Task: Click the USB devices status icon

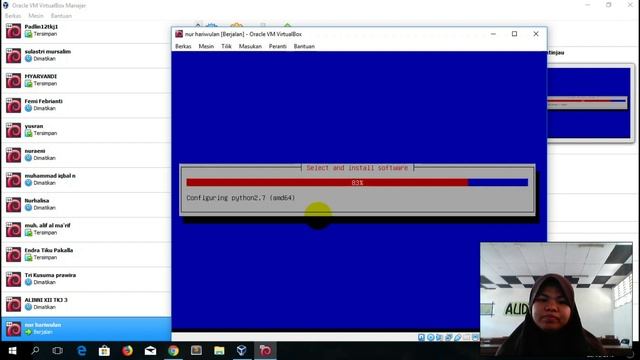Action: (x=458, y=337)
